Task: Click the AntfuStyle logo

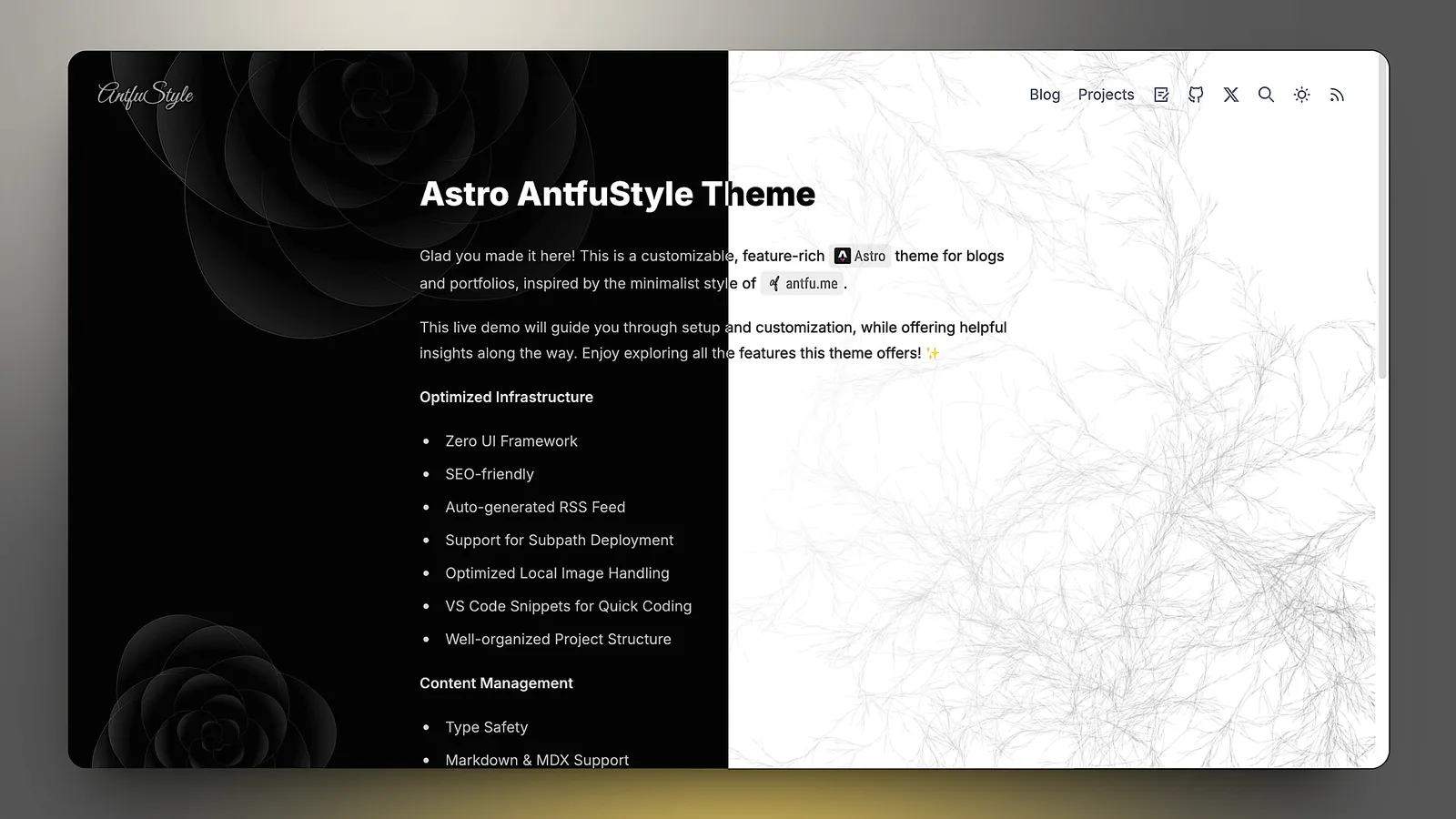Action: pos(146,95)
